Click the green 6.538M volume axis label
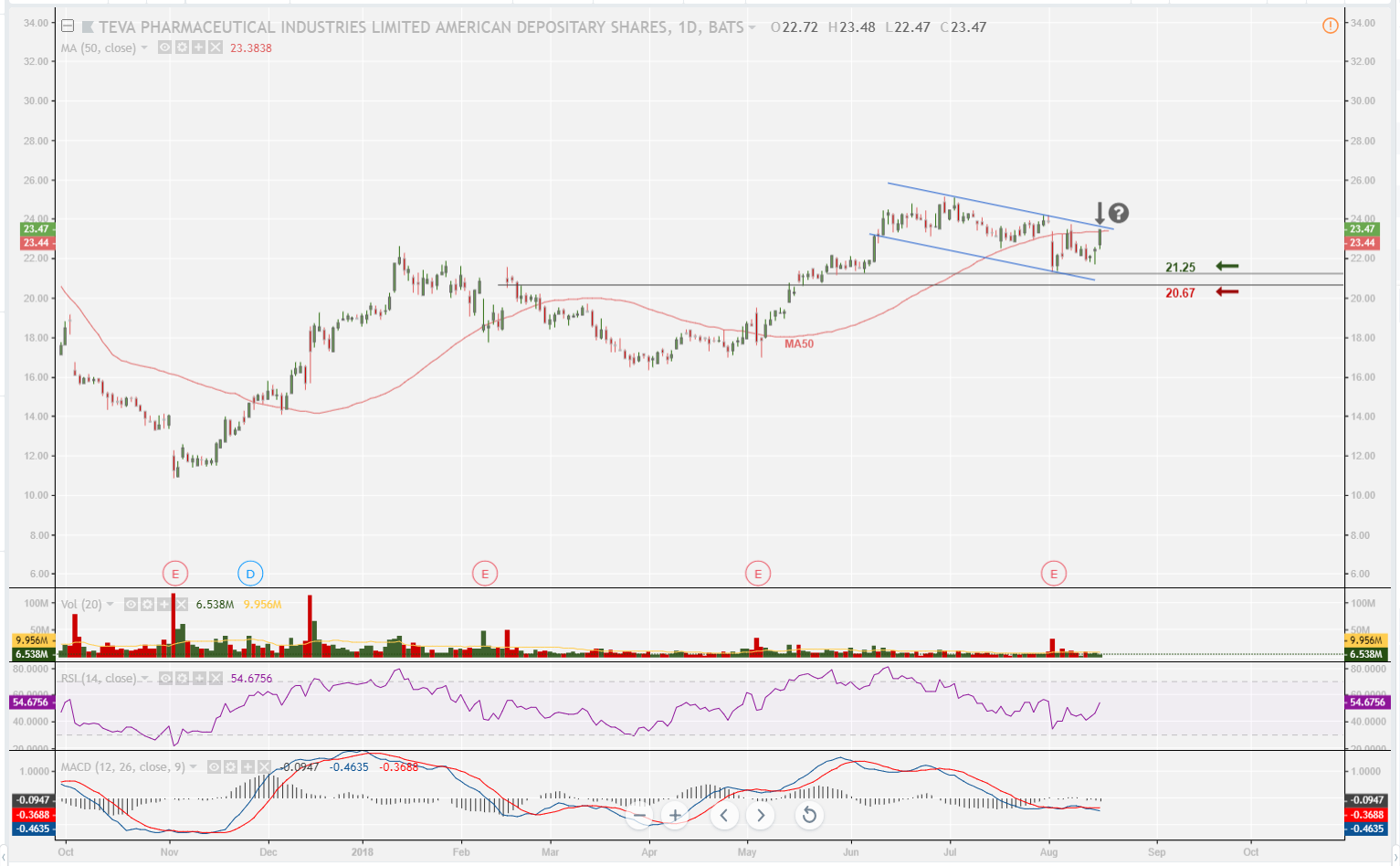The height and width of the screenshot is (866, 1400). tap(1366, 654)
